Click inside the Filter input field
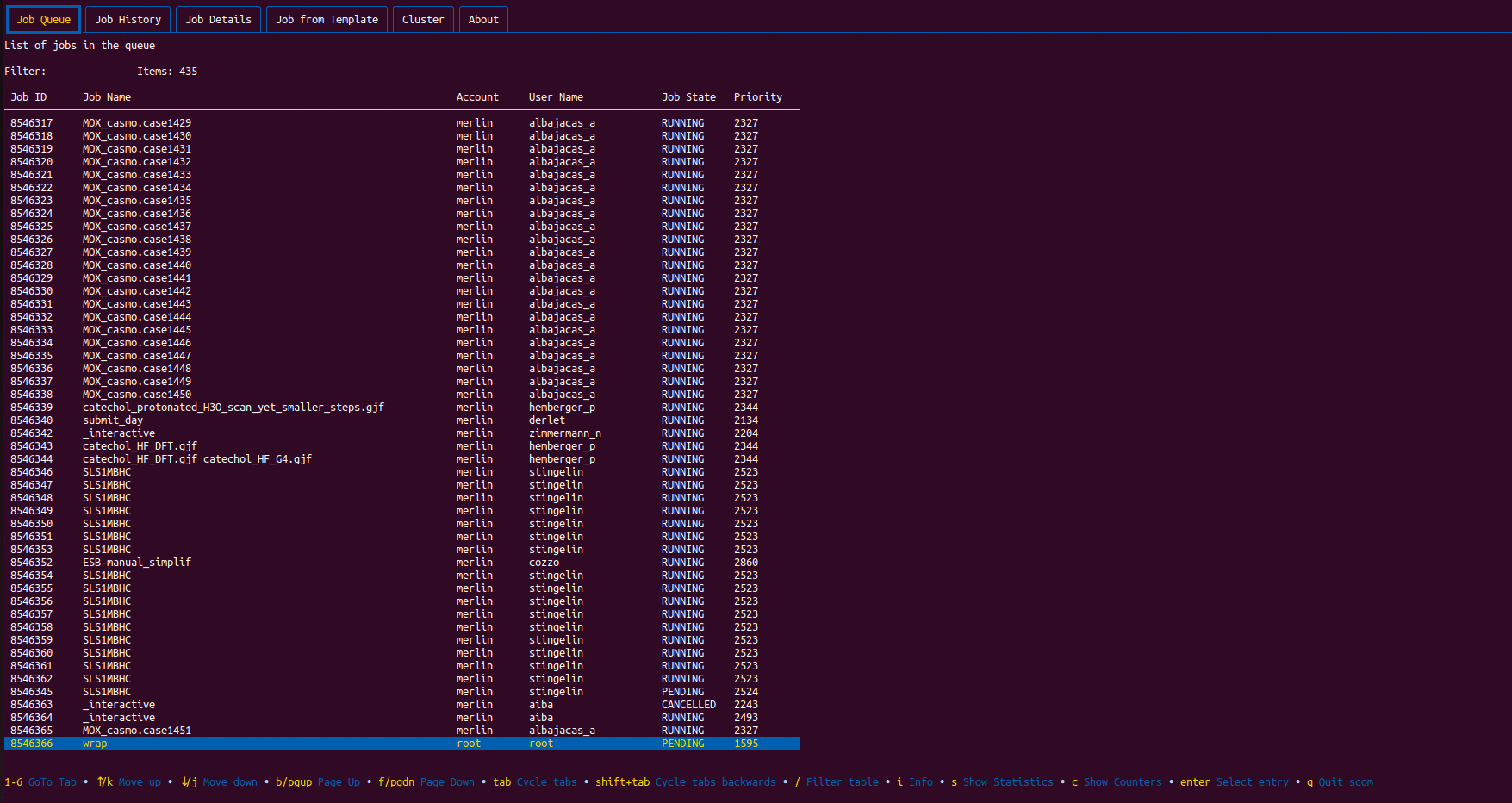Image resolution: width=1512 pixels, height=803 pixels. coord(86,71)
